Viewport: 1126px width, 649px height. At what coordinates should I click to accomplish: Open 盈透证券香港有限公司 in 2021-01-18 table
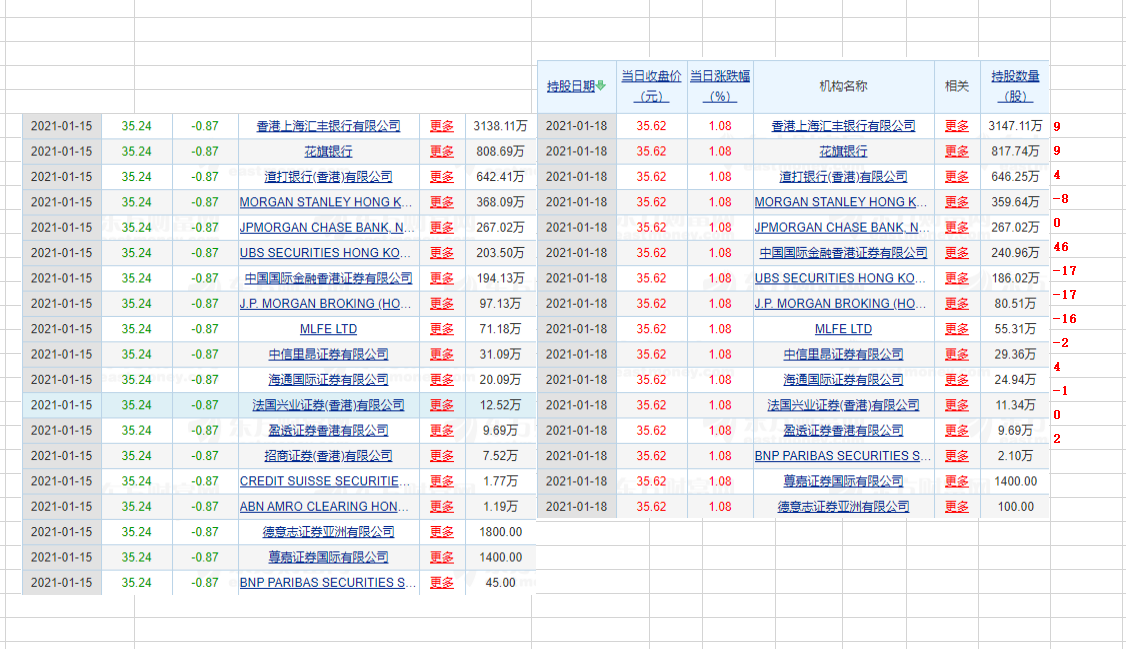click(843, 430)
